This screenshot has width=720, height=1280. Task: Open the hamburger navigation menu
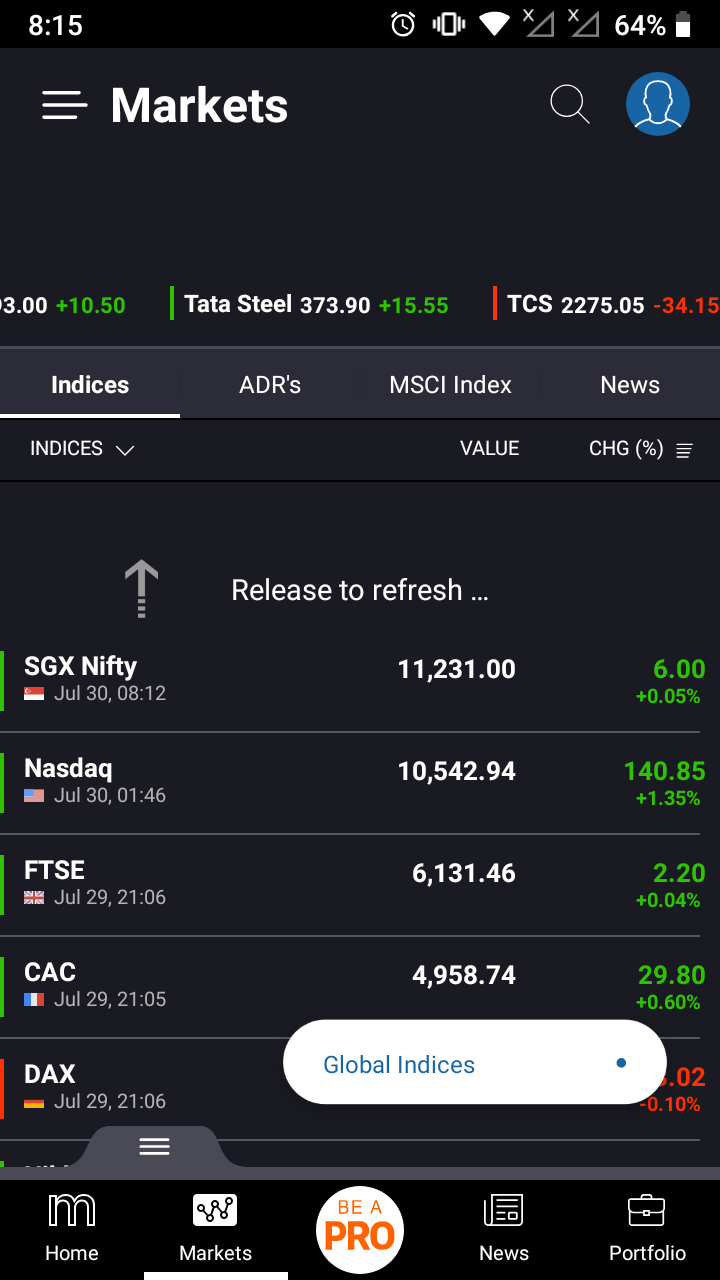pyautogui.click(x=64, y=106)
